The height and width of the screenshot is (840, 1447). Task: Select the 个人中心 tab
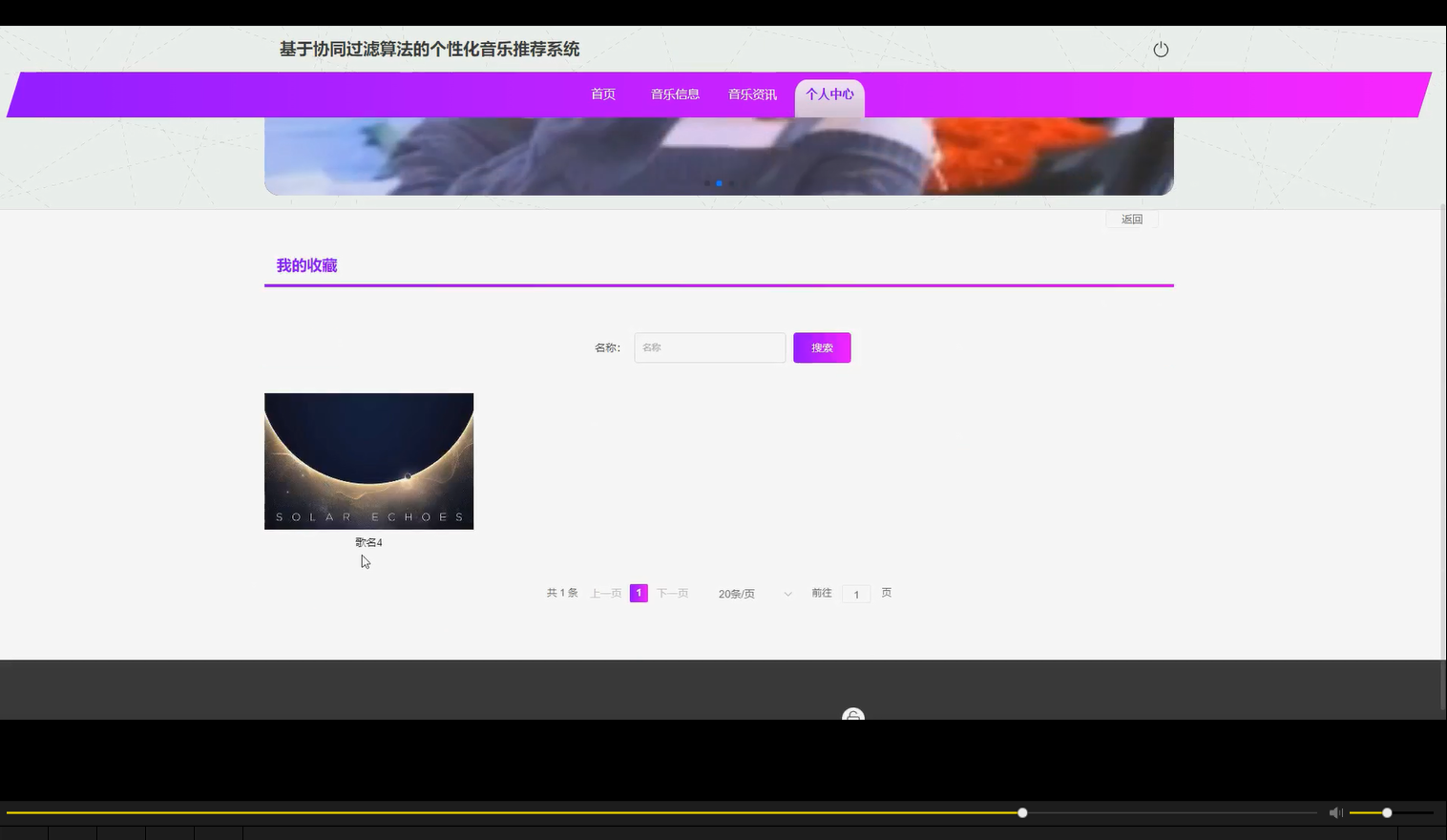[828, 94]
